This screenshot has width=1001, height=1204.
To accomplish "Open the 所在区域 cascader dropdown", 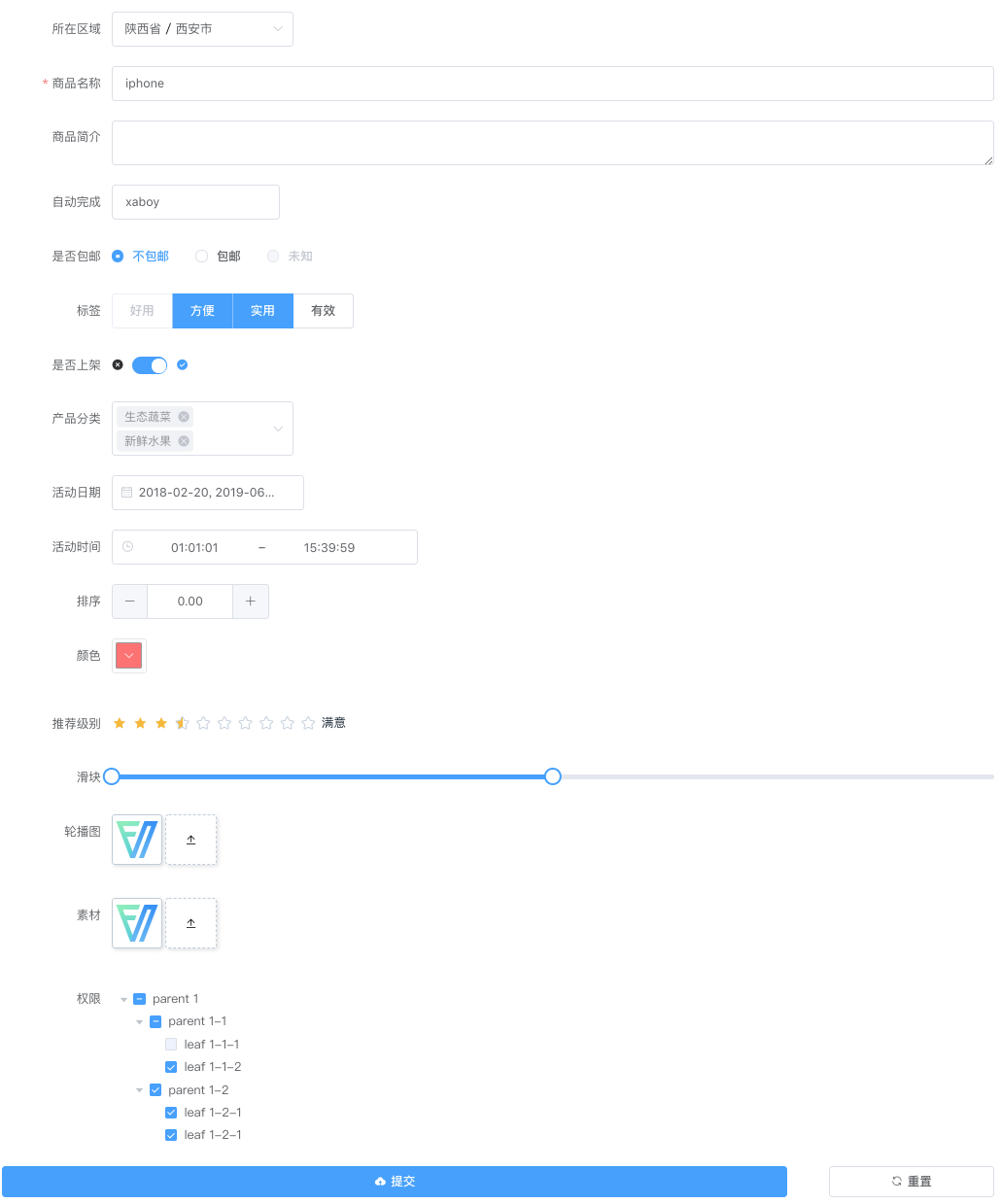I will pos(202,28).
